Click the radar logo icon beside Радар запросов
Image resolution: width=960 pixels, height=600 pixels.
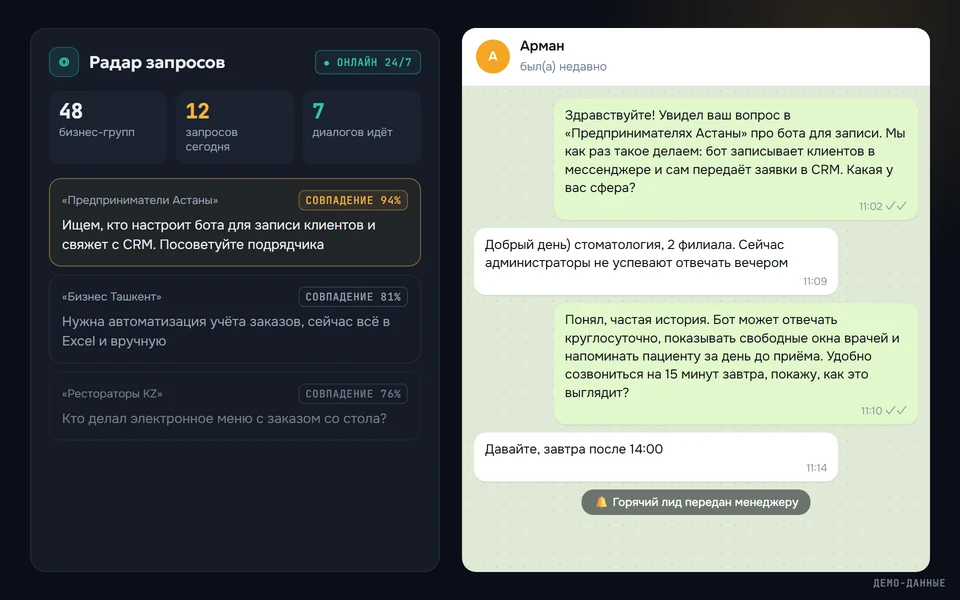[x=64, y=62]
